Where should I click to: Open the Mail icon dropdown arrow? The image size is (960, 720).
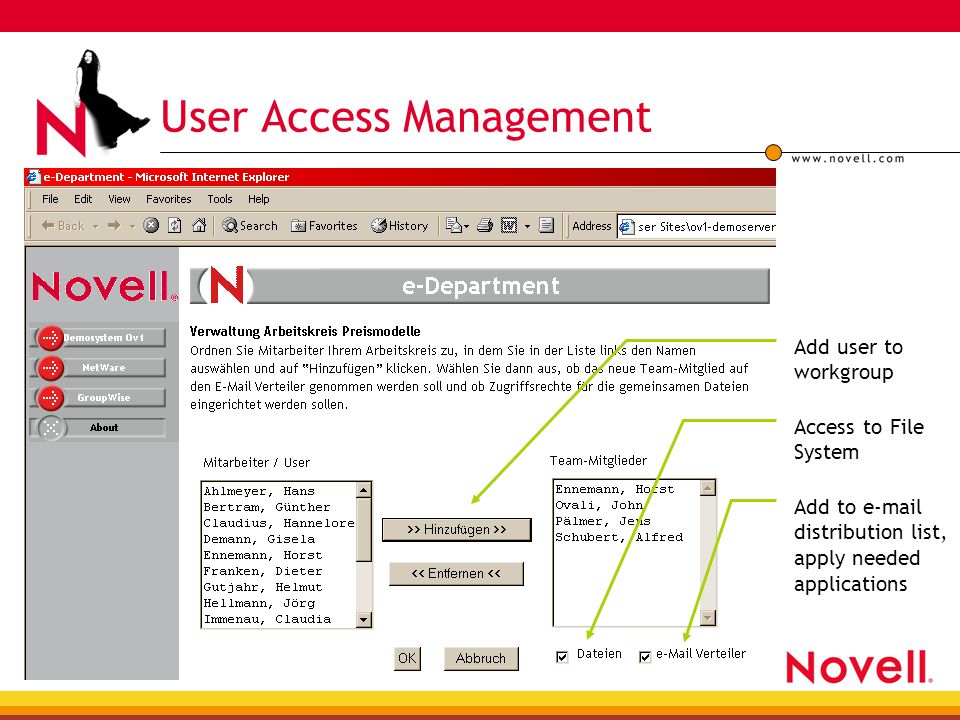point(467,227)
